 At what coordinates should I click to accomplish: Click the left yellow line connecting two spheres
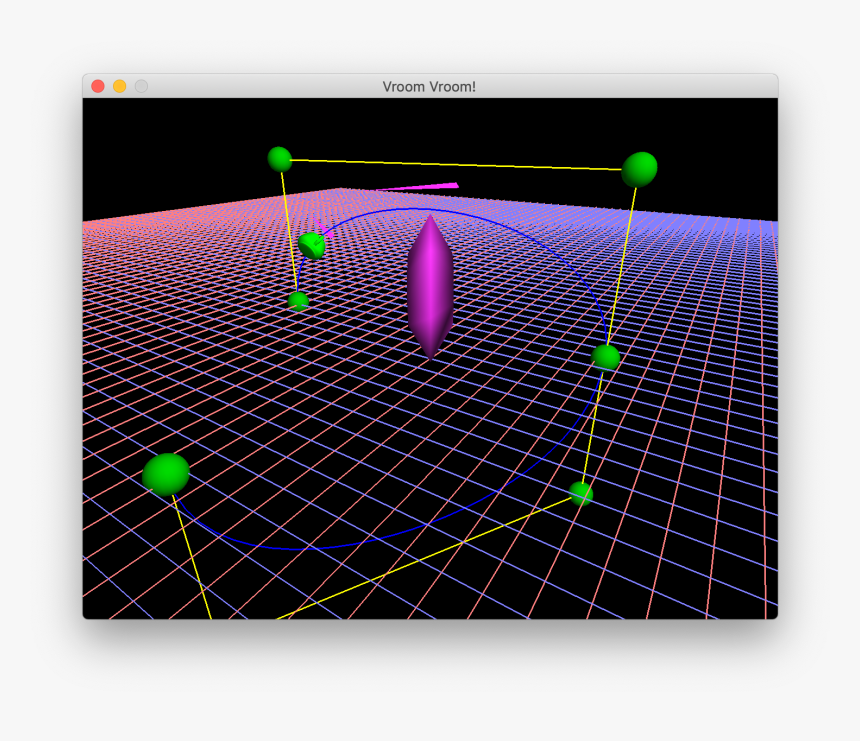tap(289, 230)
